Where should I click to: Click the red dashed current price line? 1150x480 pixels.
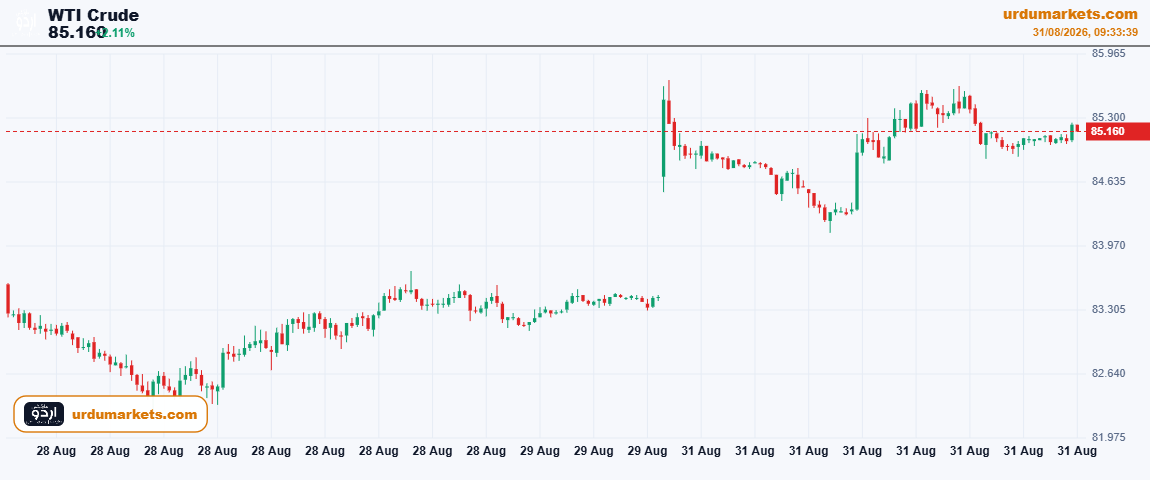tap(543, 131)
